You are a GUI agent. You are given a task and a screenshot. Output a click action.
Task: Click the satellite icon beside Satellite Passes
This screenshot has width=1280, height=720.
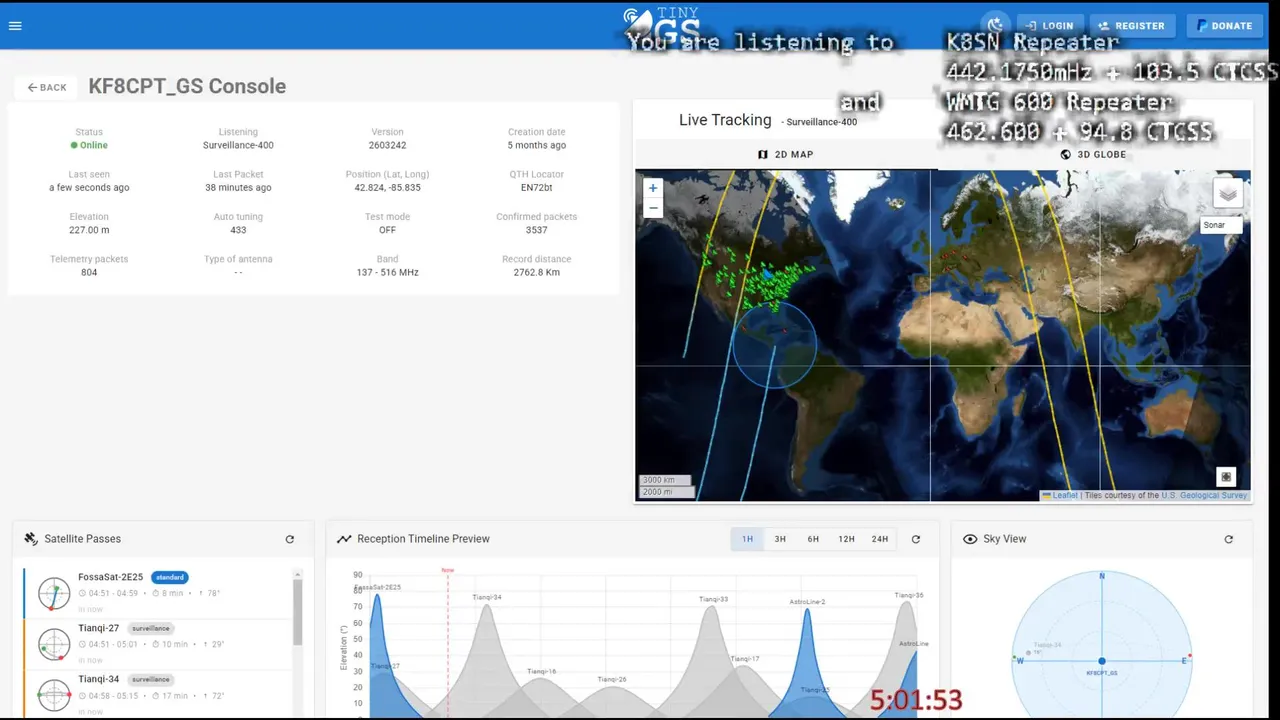pos(31,539)
